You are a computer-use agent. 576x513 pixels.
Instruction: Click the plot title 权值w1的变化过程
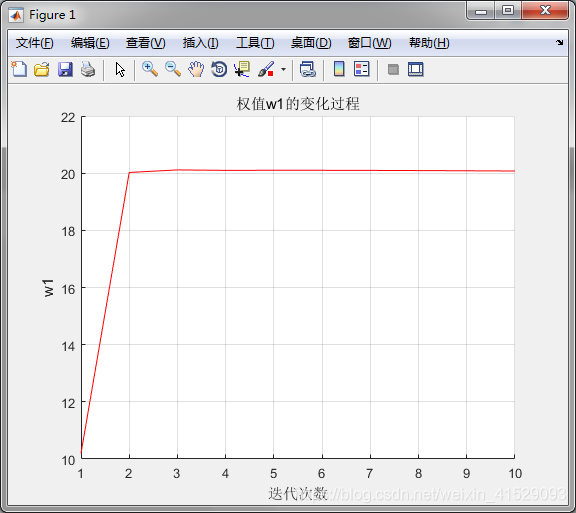tap(298, 104)
